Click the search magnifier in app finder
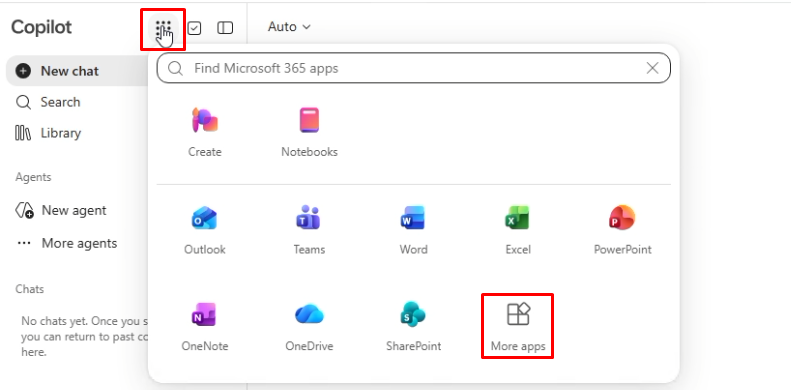The height and width of the screenshot is (390, 791). 175,68
